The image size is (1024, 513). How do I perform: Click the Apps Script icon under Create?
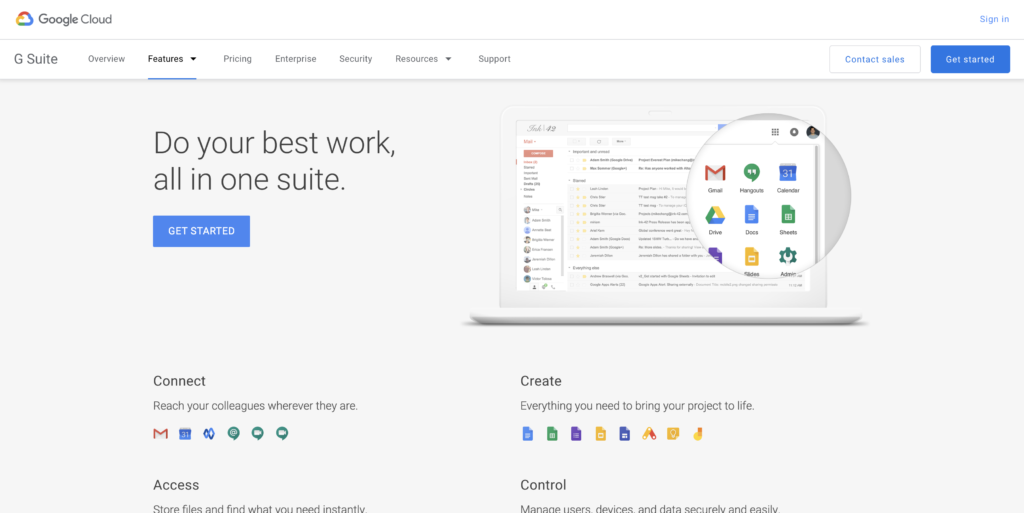648,433
